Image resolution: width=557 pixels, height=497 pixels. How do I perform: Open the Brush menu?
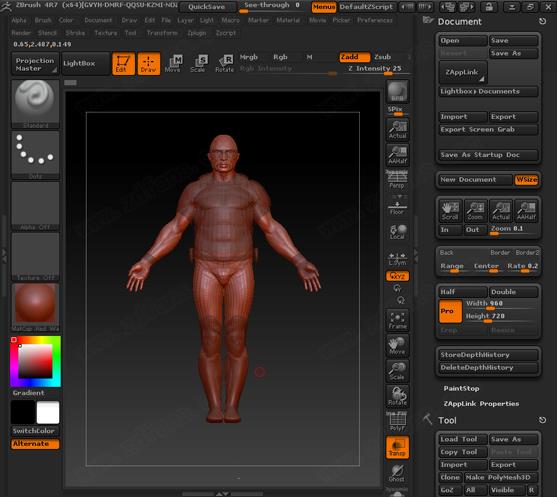click(x=43, y=20)
